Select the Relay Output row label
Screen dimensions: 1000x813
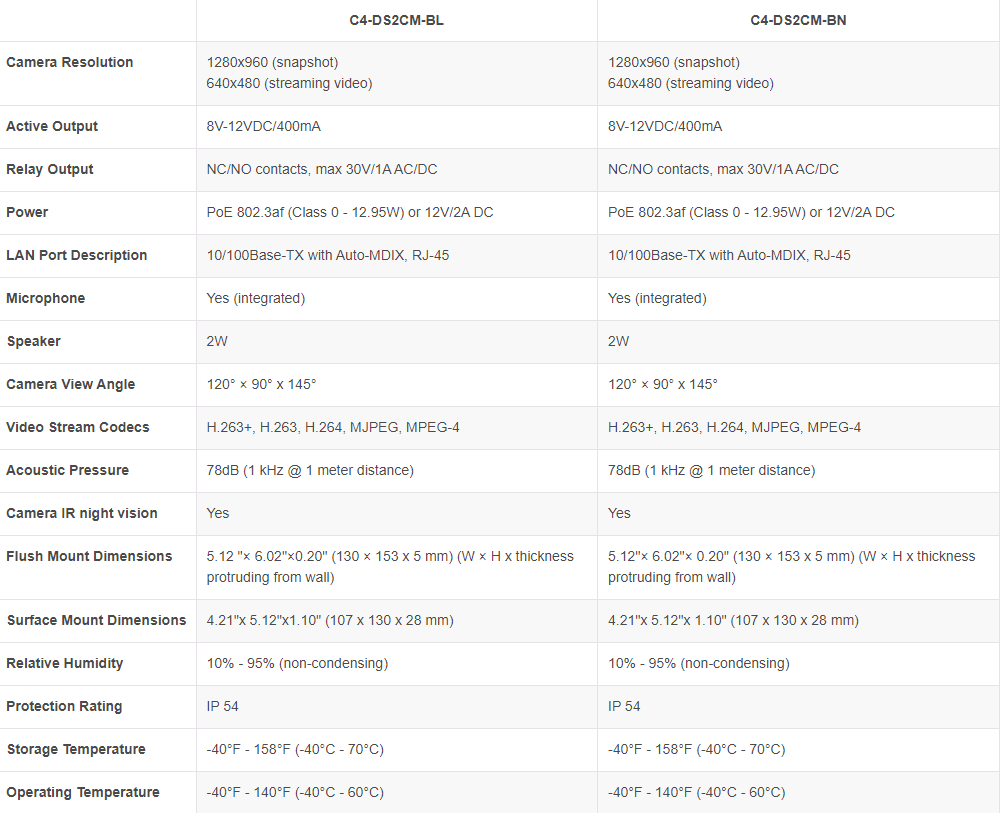[x=50, y=169]
